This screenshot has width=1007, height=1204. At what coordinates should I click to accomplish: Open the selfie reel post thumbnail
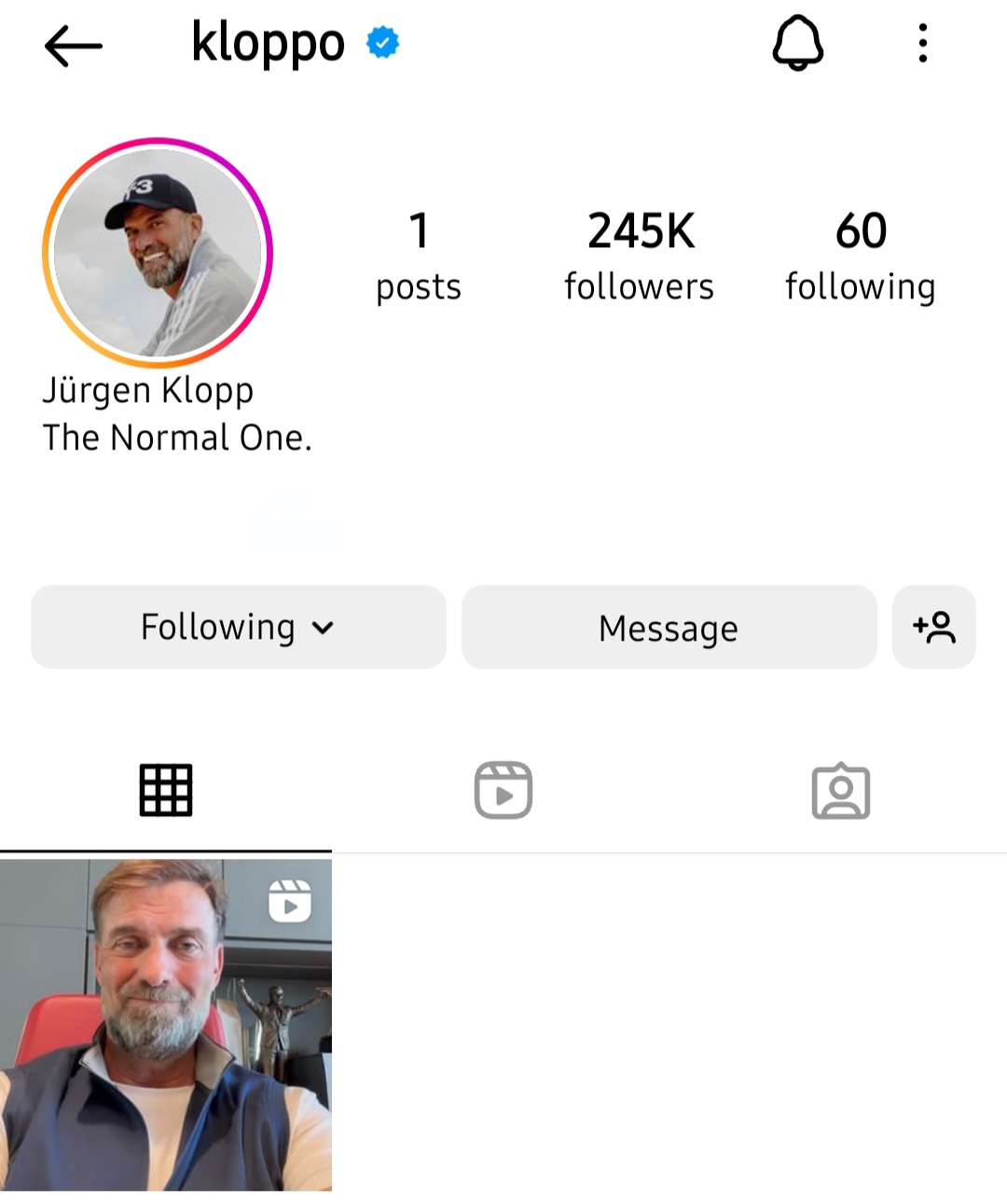coord(166,1025)
